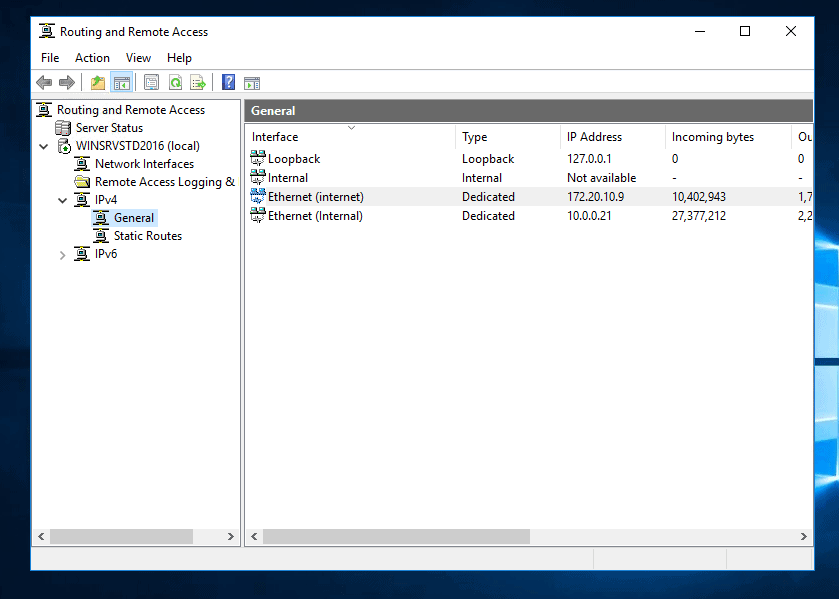Click the Forward arrow toolbar icon

[67, 83]
